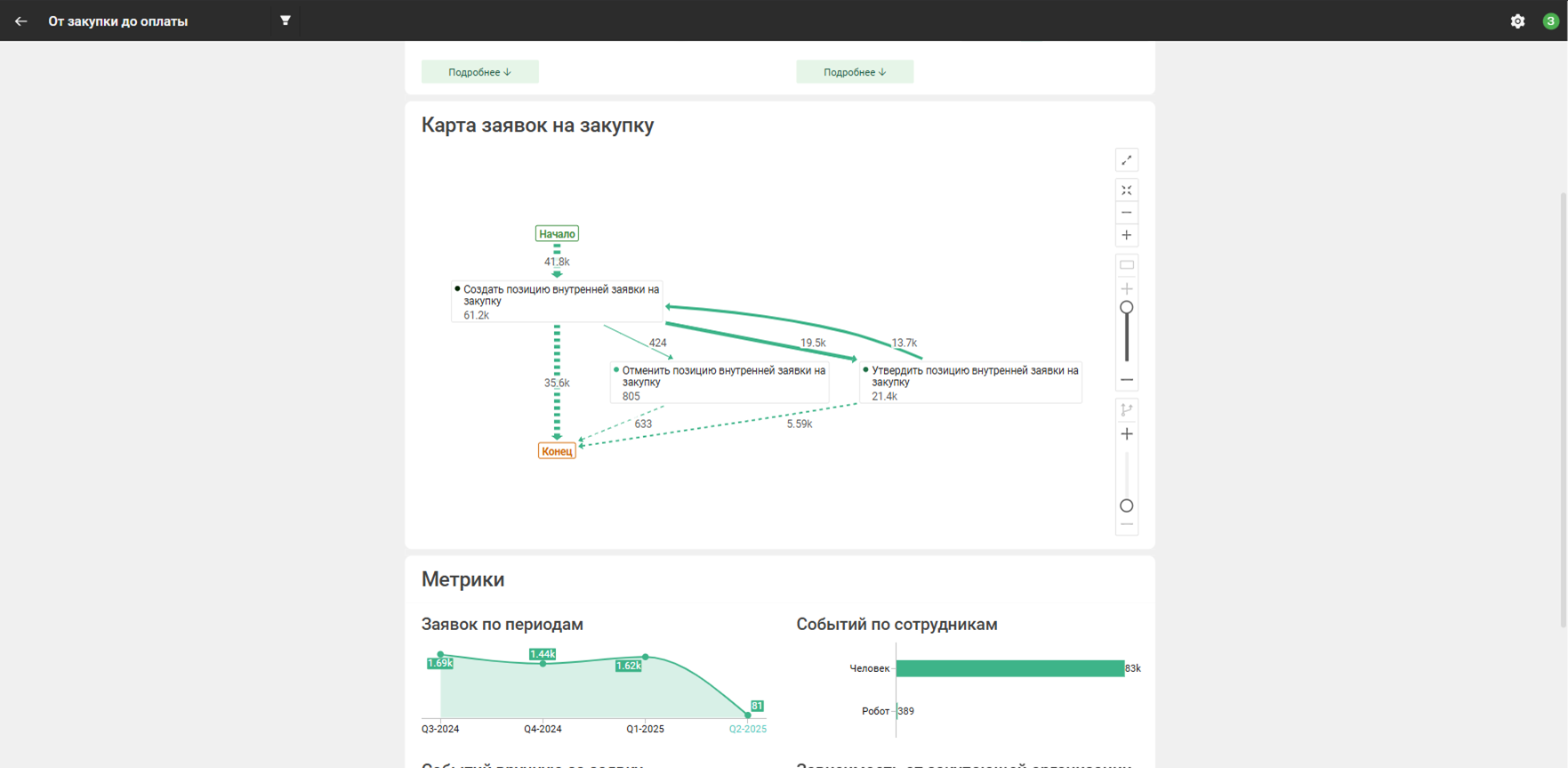Decrease paths detail with bottom minus
Screen dimensions: 1568x768
1127,525
